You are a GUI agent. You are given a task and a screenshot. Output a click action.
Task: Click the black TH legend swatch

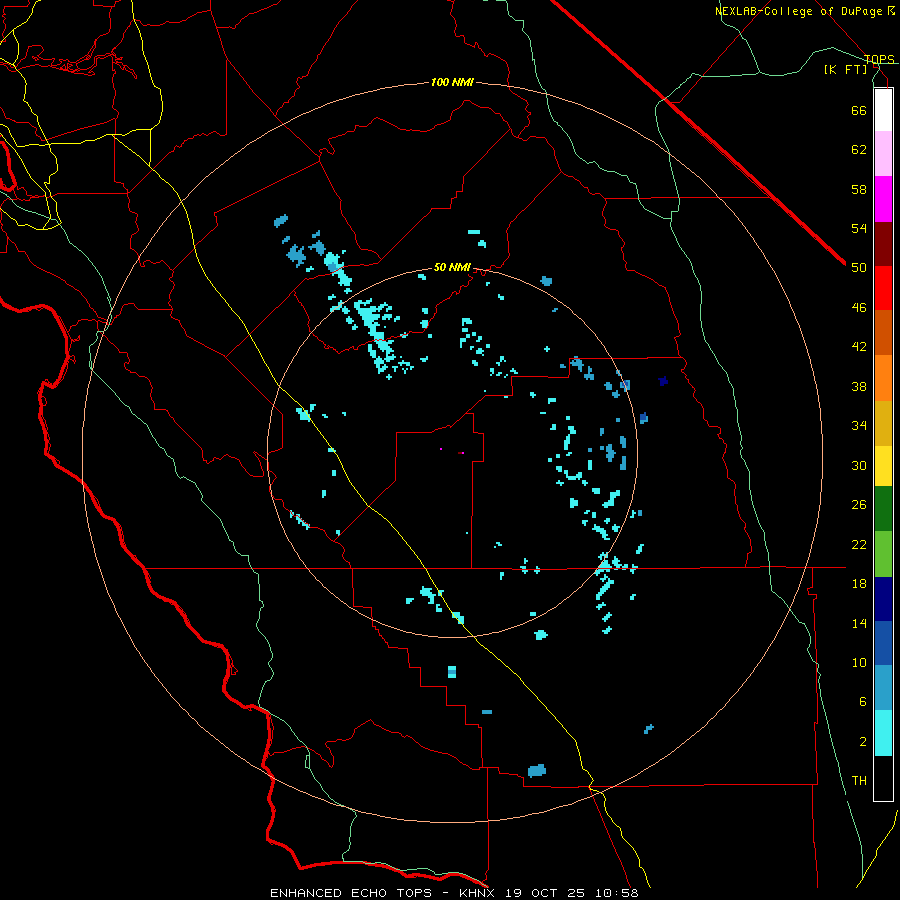click(x=883, y=778)
